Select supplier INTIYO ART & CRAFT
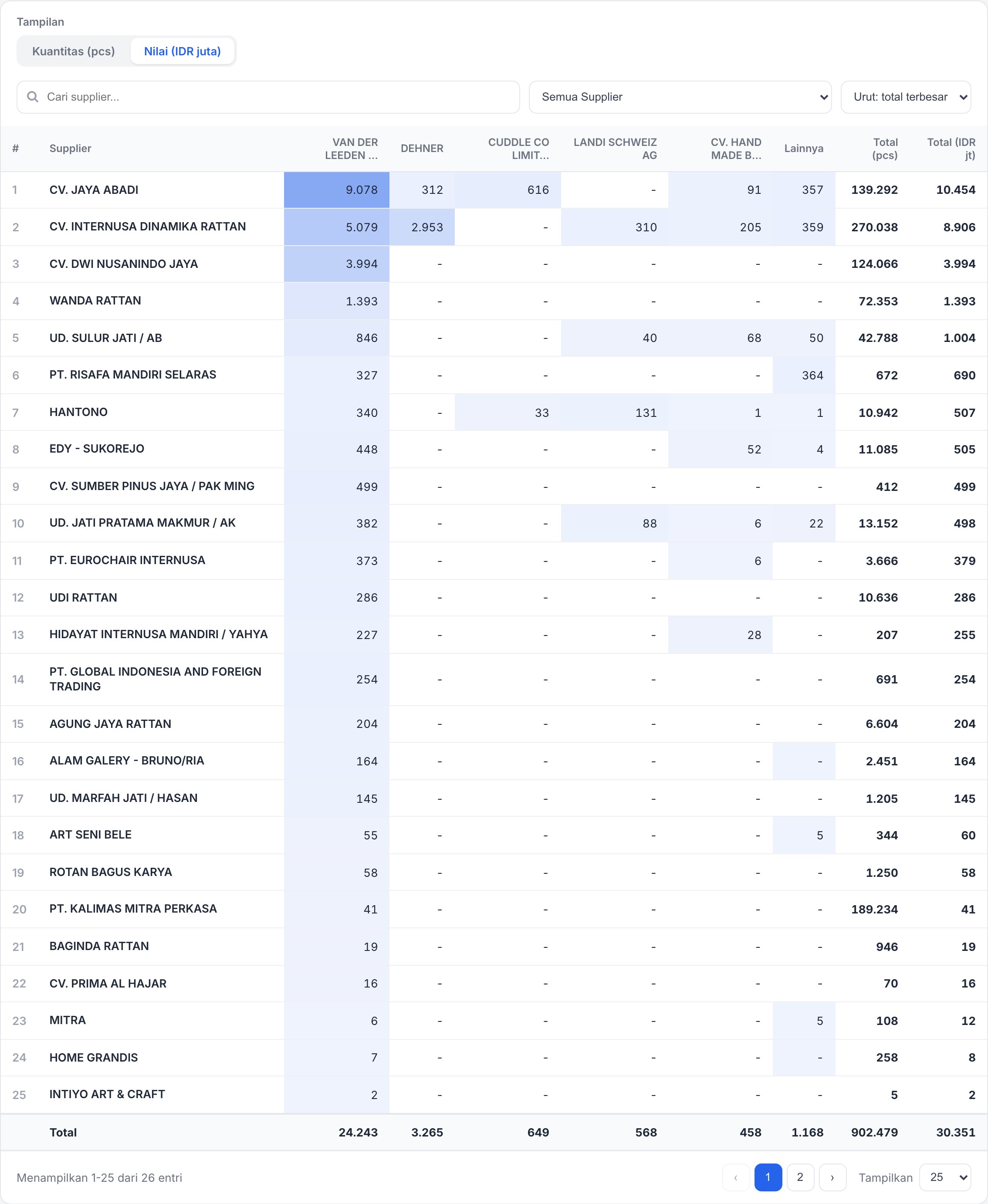The width and height of the screenshot is (988, 1204). pos(107,1094)
